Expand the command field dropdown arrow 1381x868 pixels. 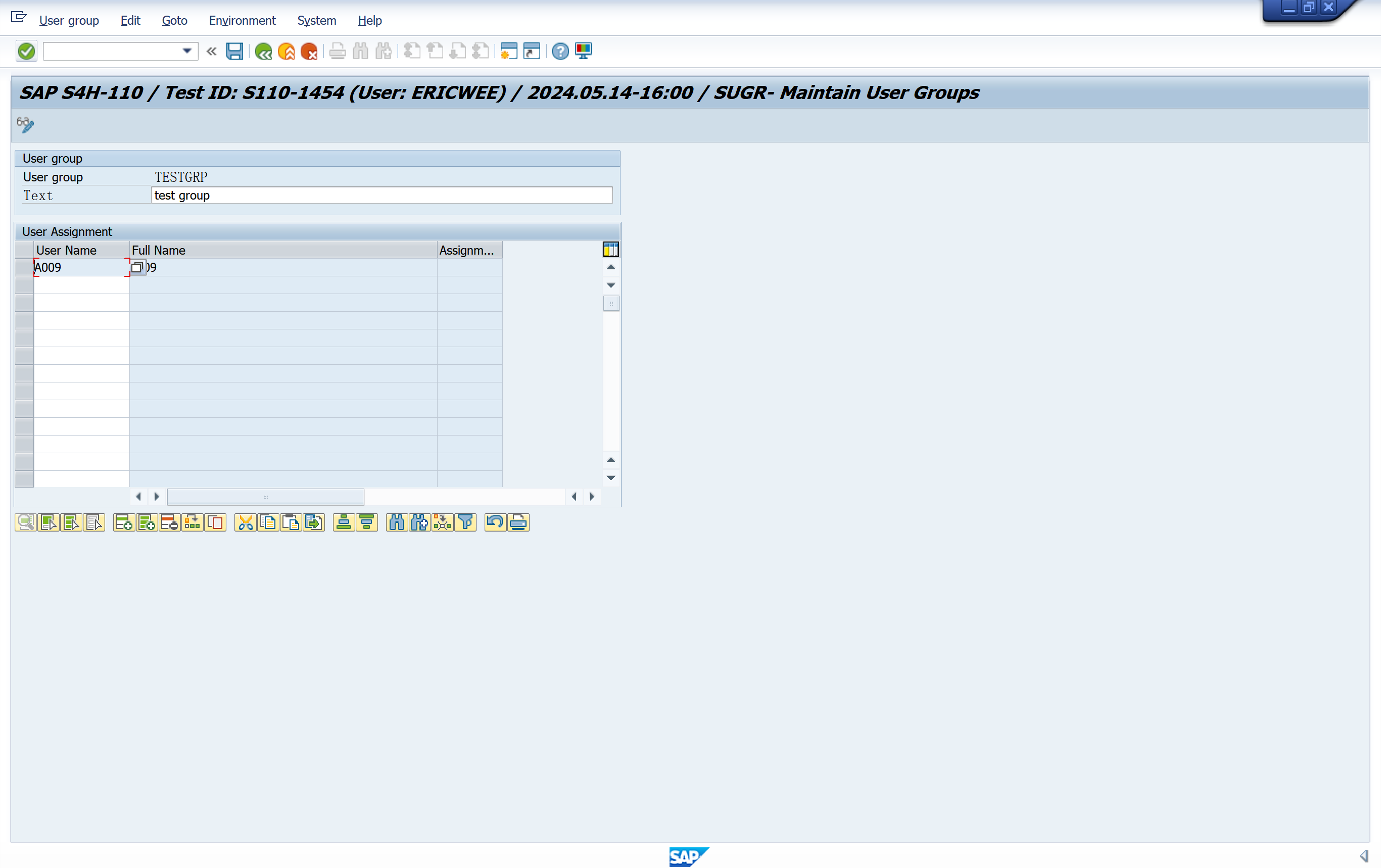tap(187, 51)
